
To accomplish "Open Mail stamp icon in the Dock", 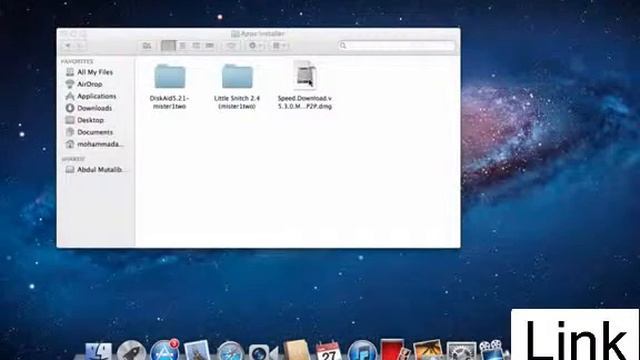I will coord(197,351).
